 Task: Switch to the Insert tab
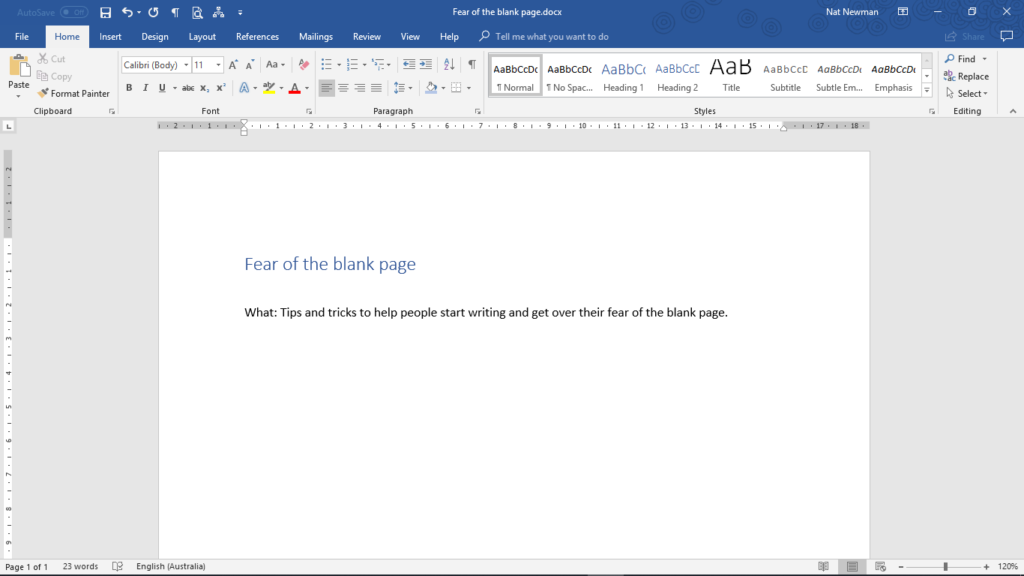pyautogui.click(x=110, y=35)
